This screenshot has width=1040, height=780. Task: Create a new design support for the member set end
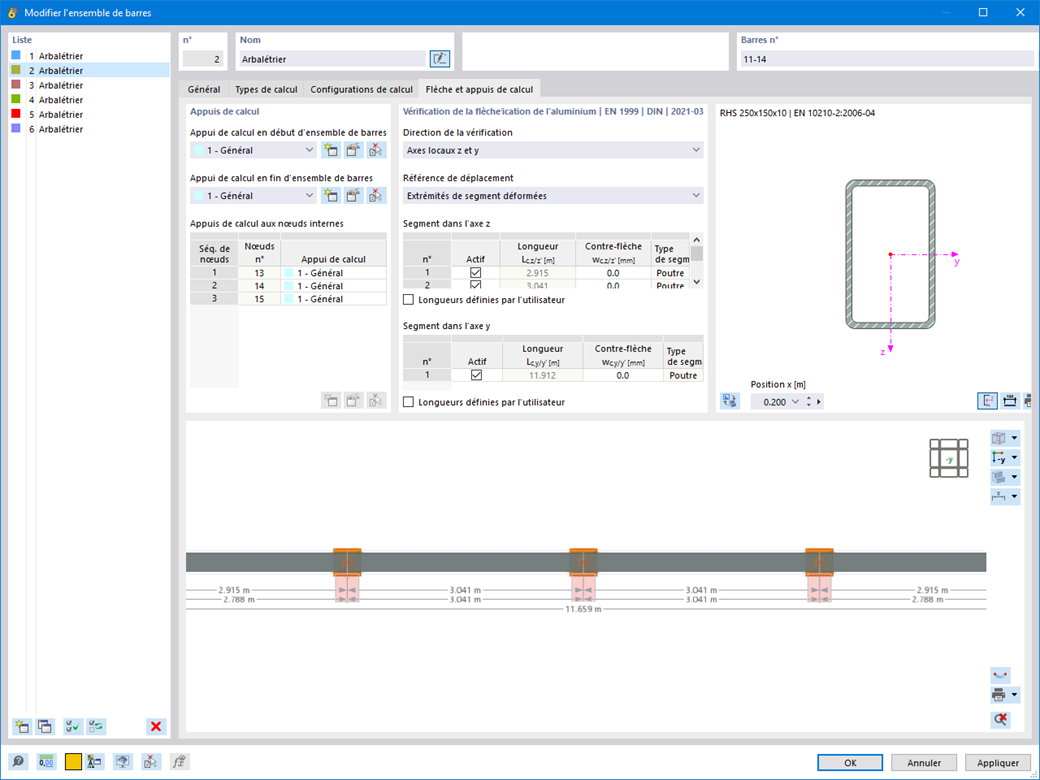tap(330, 196)
